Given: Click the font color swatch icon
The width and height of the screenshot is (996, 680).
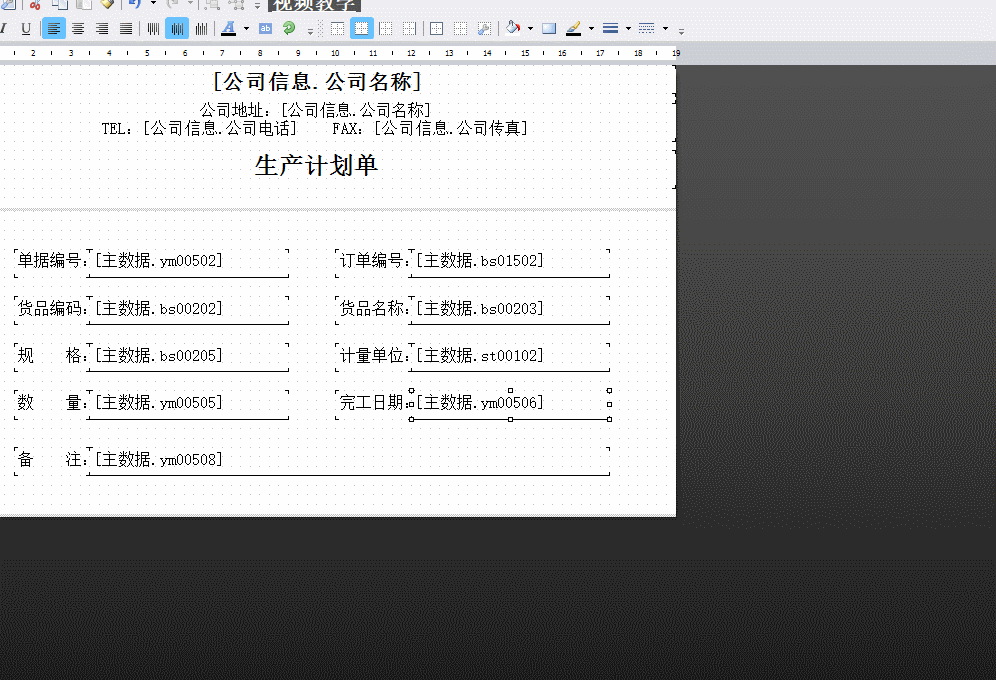Looking at the screenshot, I should (x=229, y=28).
